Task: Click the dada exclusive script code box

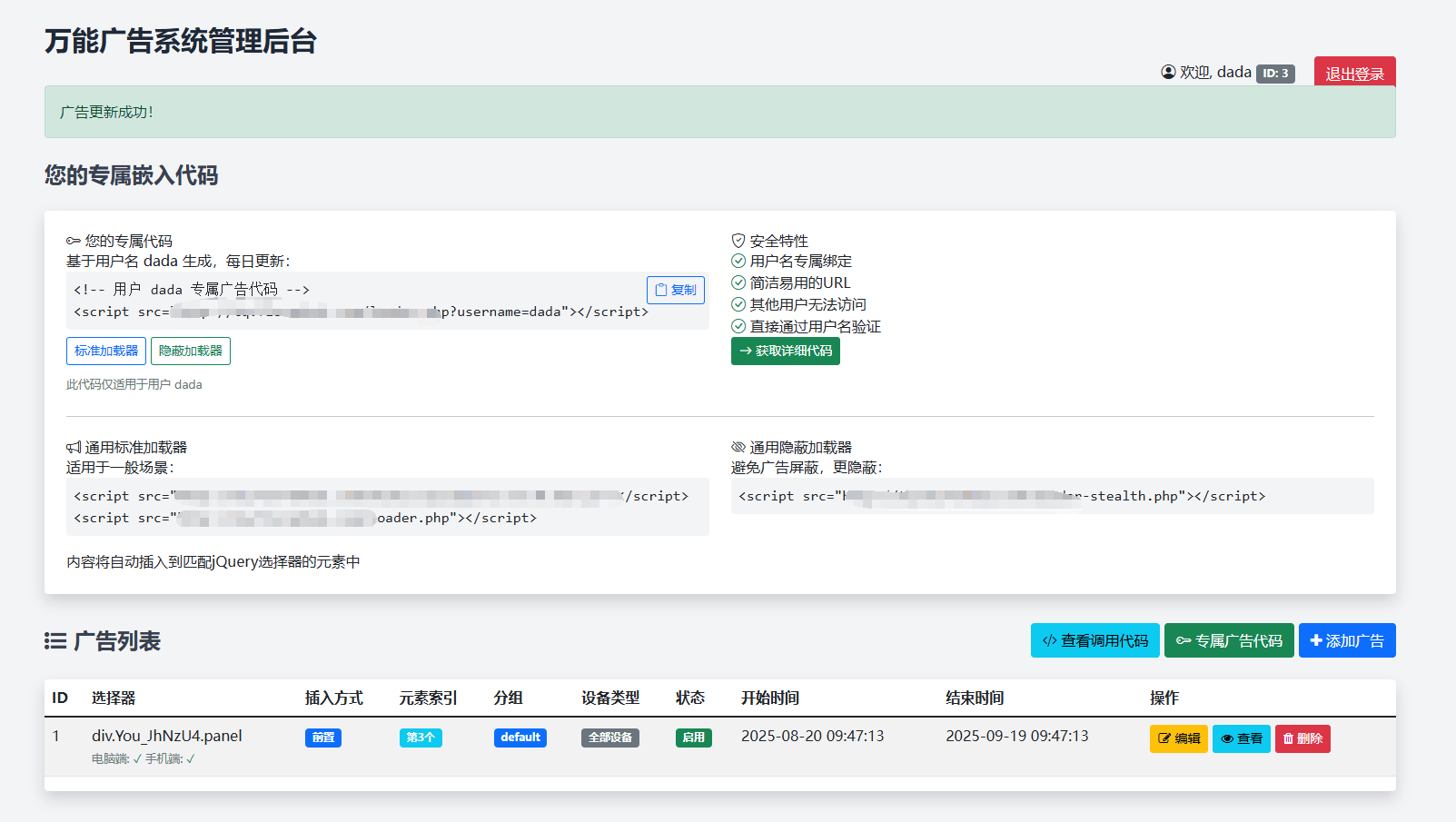Action: click(x=363, y=302)
